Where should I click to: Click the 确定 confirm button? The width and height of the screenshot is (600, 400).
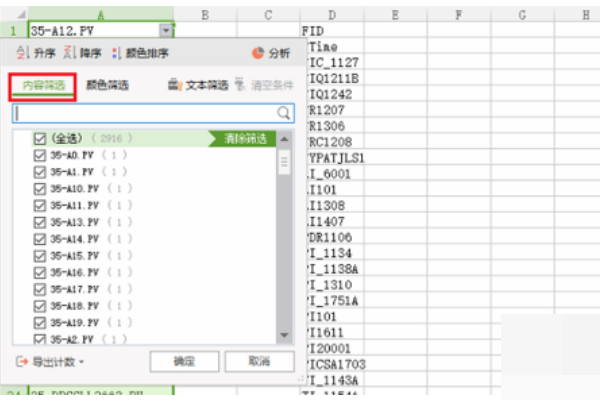tap(184, 361)
